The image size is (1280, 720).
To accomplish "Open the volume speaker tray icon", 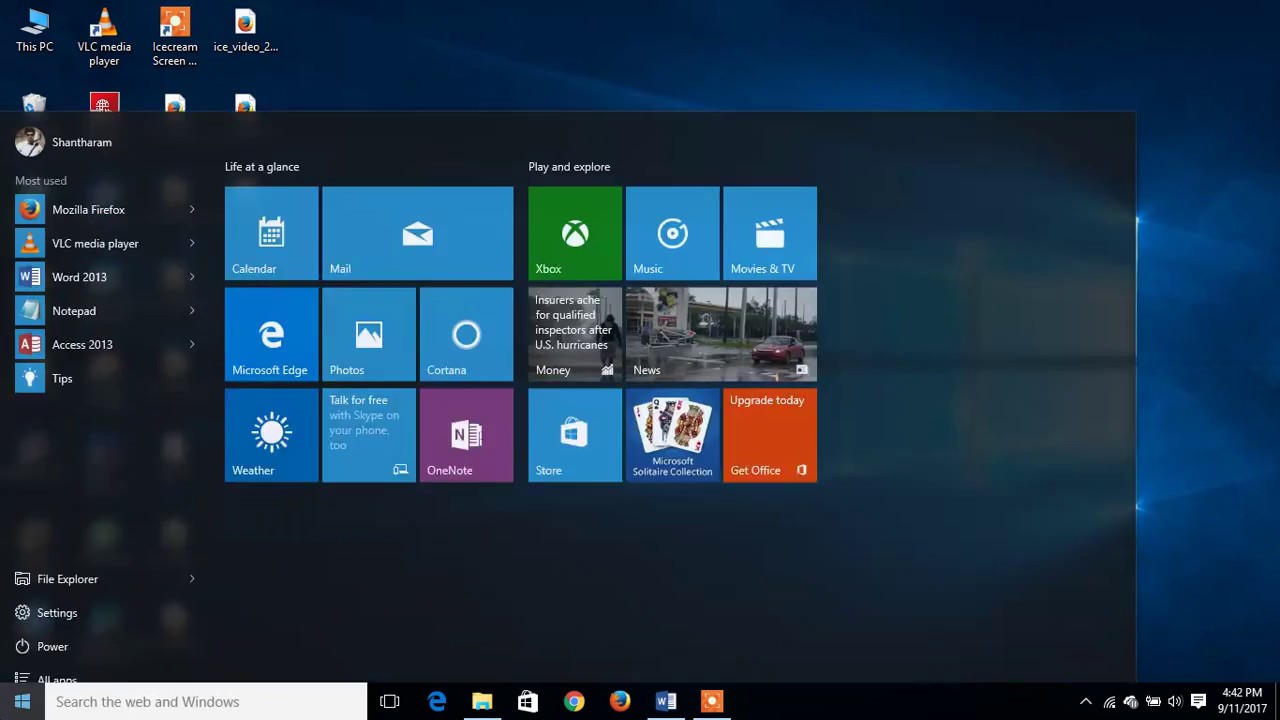I will (x=1175, y=702).
